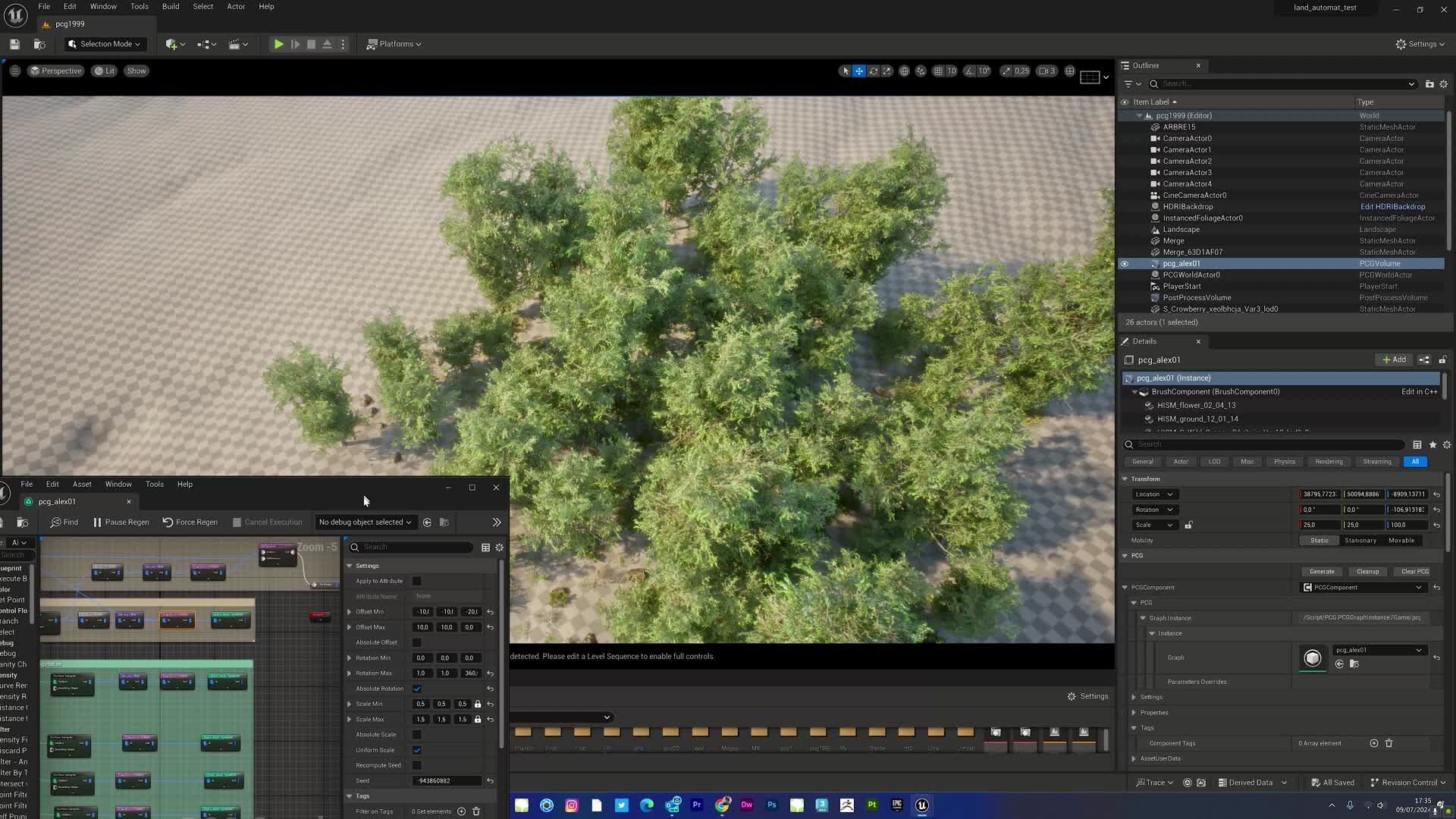Click the Cinematics clapperboard icon
Viewport: 1456px width, 819px height.
pyautogui.click(x=235, y=43)
